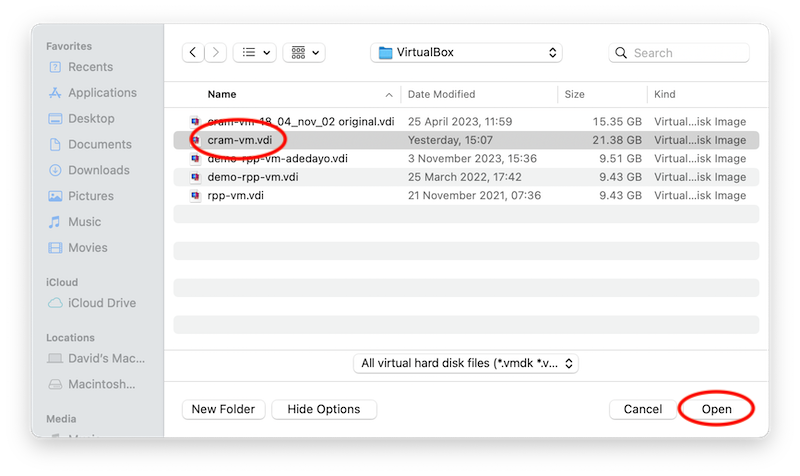Viewport: 800px width, 476px height.
Task: Select the demo-rpp-vm-adedayo.vdi file
Action: 466,159
